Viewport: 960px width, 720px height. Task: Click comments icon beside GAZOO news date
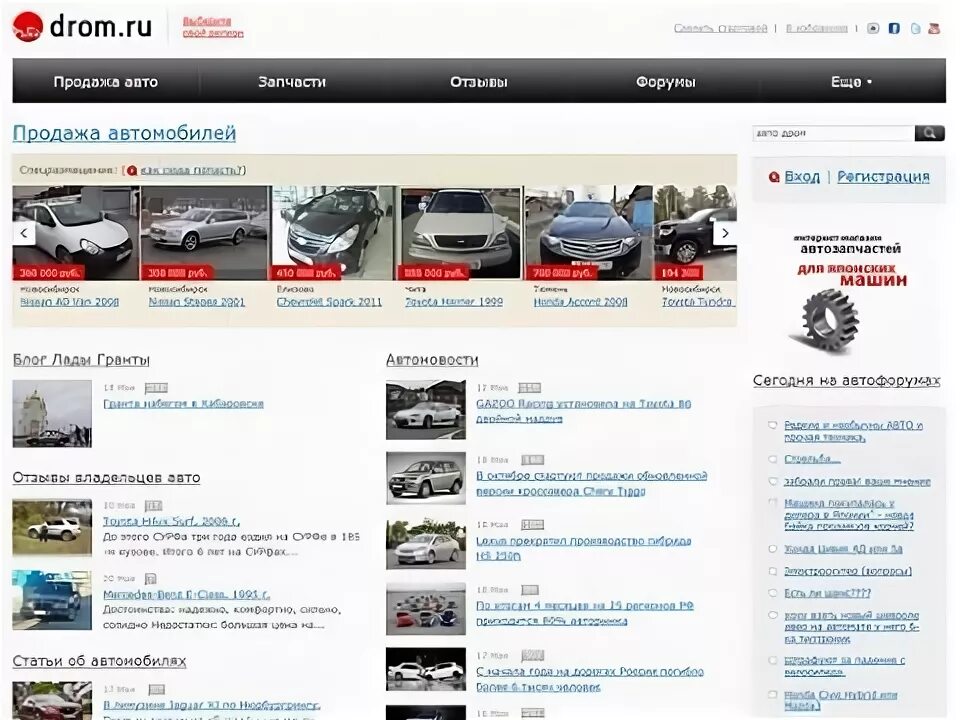tap(530, 388)
